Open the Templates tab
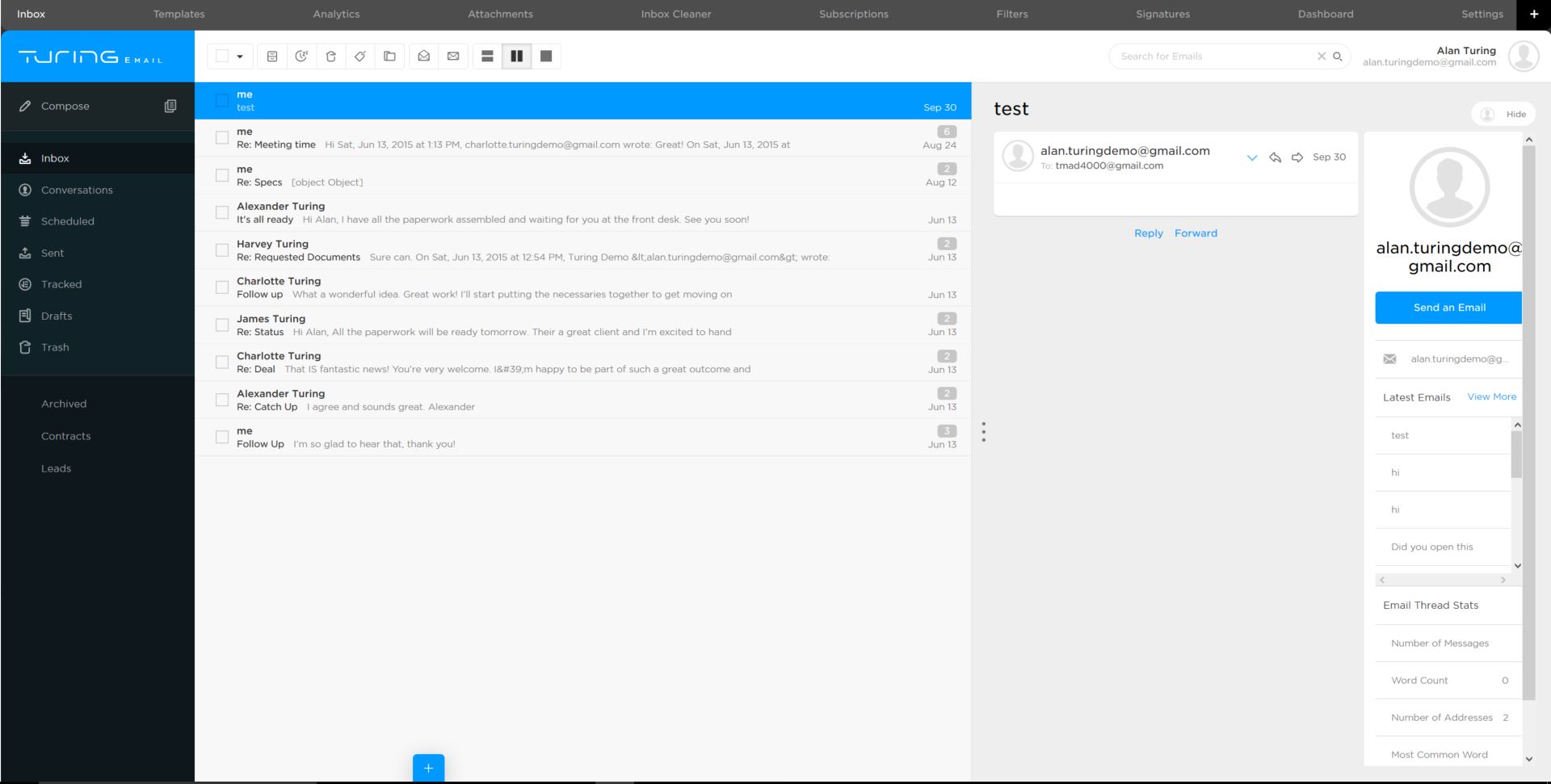 [179, 15]
